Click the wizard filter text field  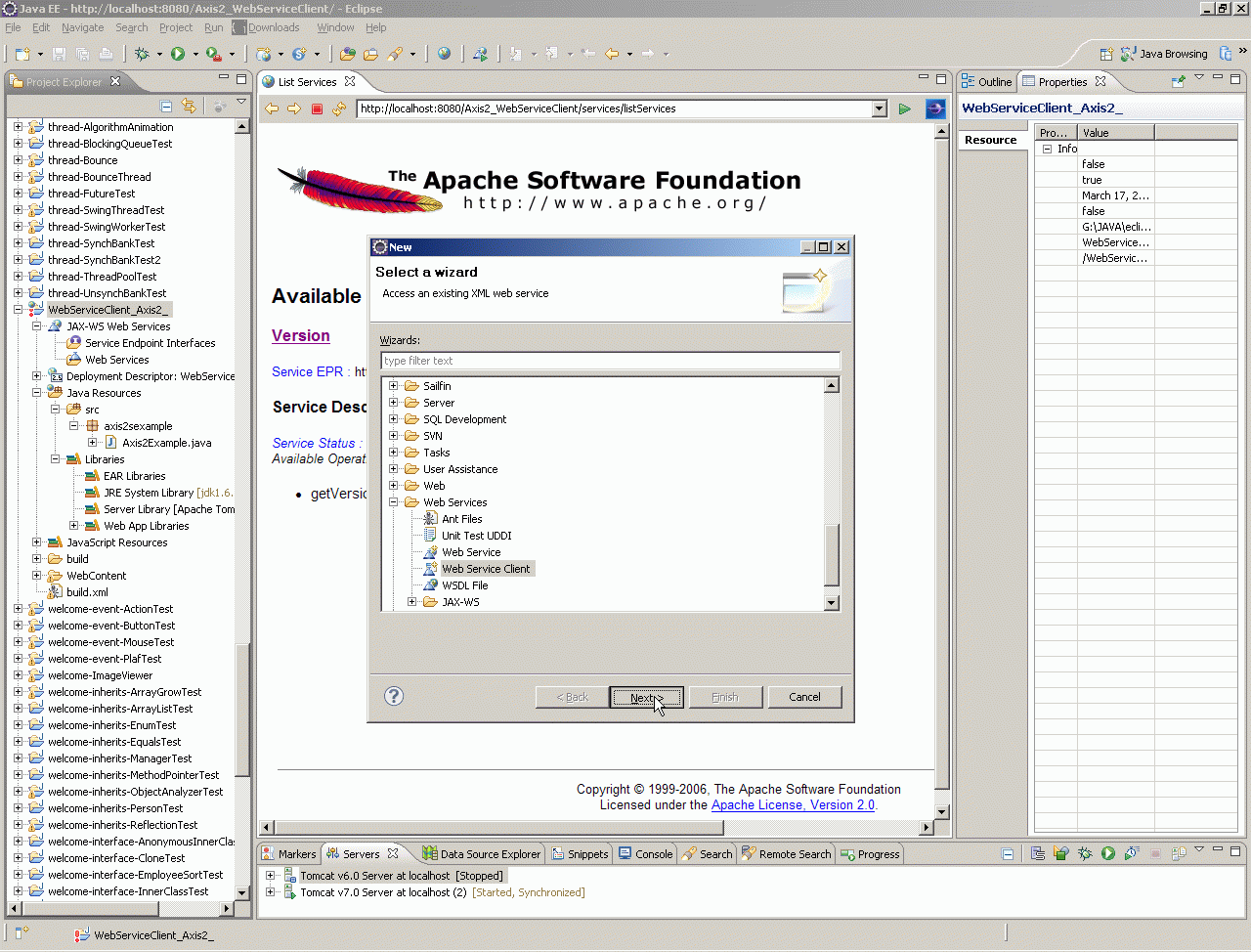click(x=610, y=361)
